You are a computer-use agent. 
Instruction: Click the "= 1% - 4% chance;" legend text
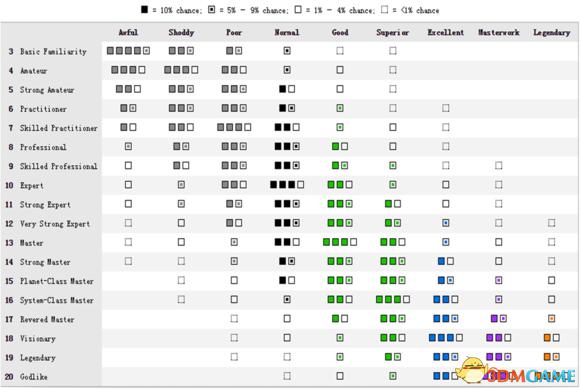pyautogui.click(x=340, y=10)
